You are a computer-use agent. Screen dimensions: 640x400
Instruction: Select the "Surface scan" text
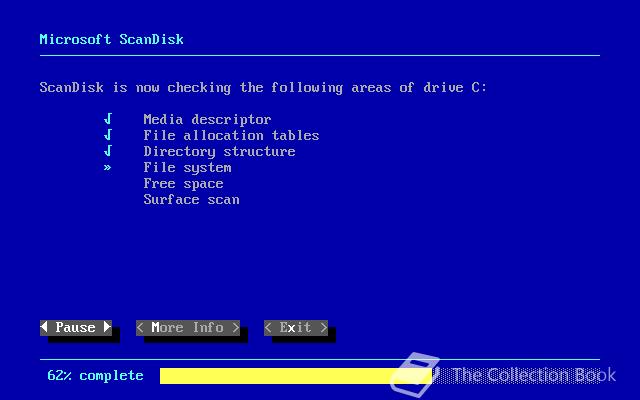191,200
